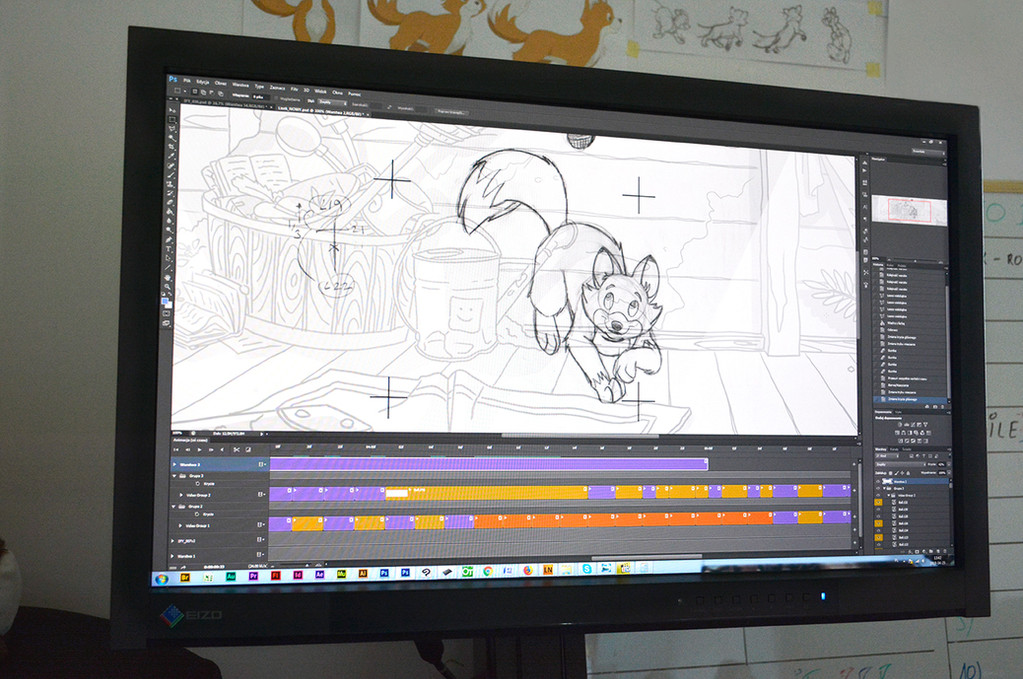Toggle Grupa 3 visibility eye in Layers panel
The image size is (1023, 679).
point(878,489)
